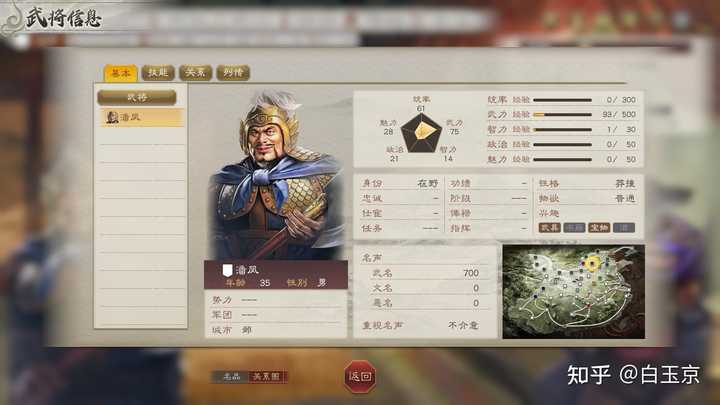Screen dimensions: 720x405
Task: Click the 武将 list header button
Action: pyautogui.click(x=137, y=97)
